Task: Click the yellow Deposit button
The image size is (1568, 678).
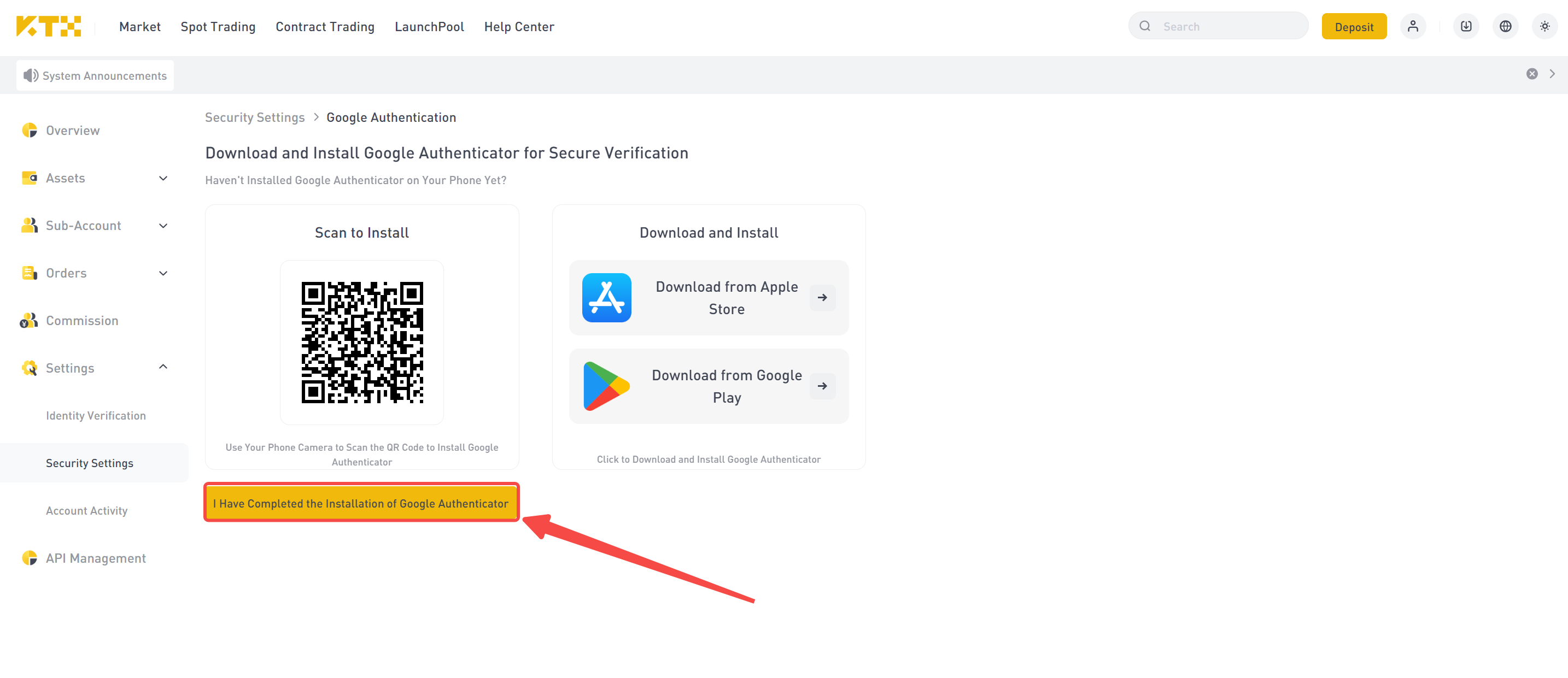Action: coord(1354,27)
